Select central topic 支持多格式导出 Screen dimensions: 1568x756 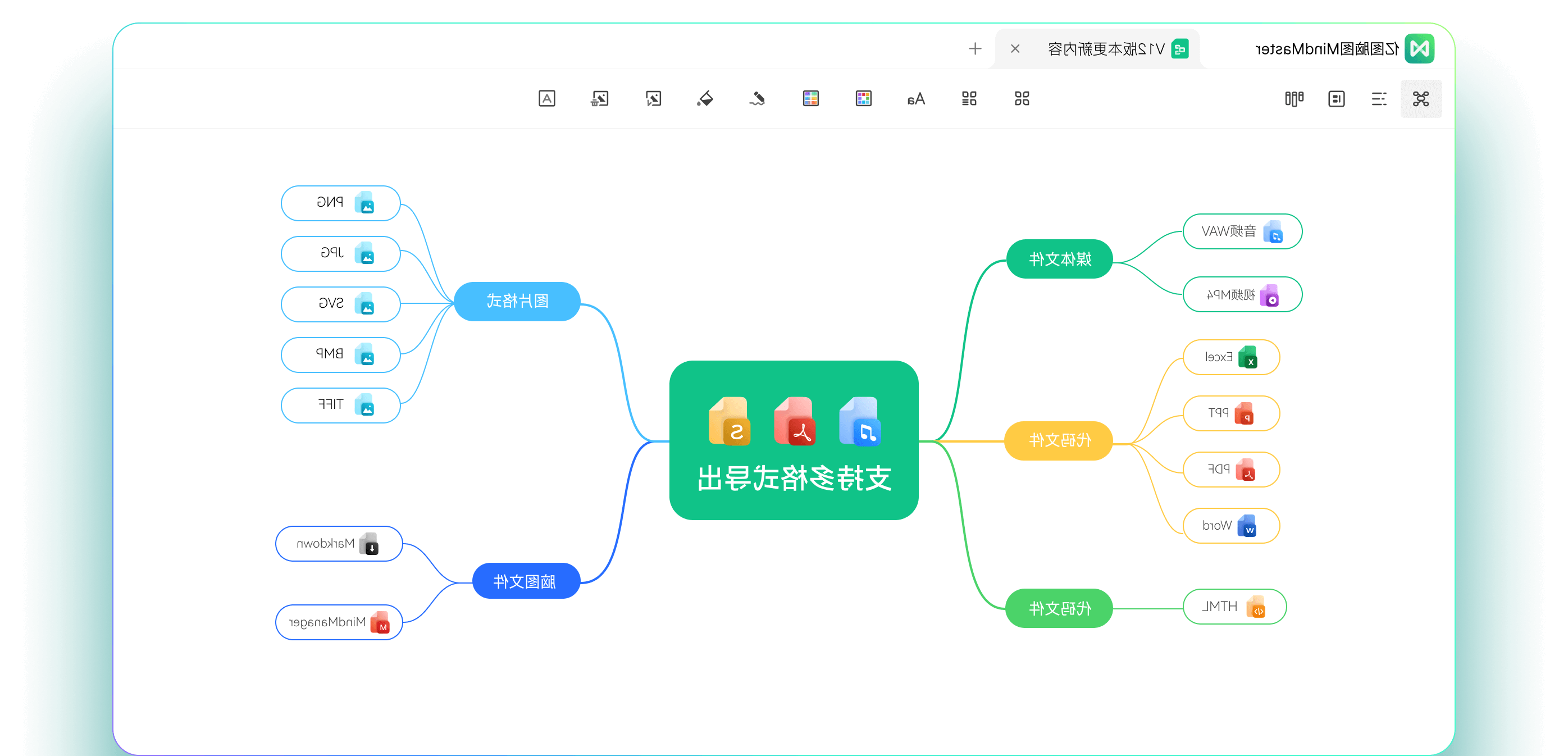[x=794, y=440]
